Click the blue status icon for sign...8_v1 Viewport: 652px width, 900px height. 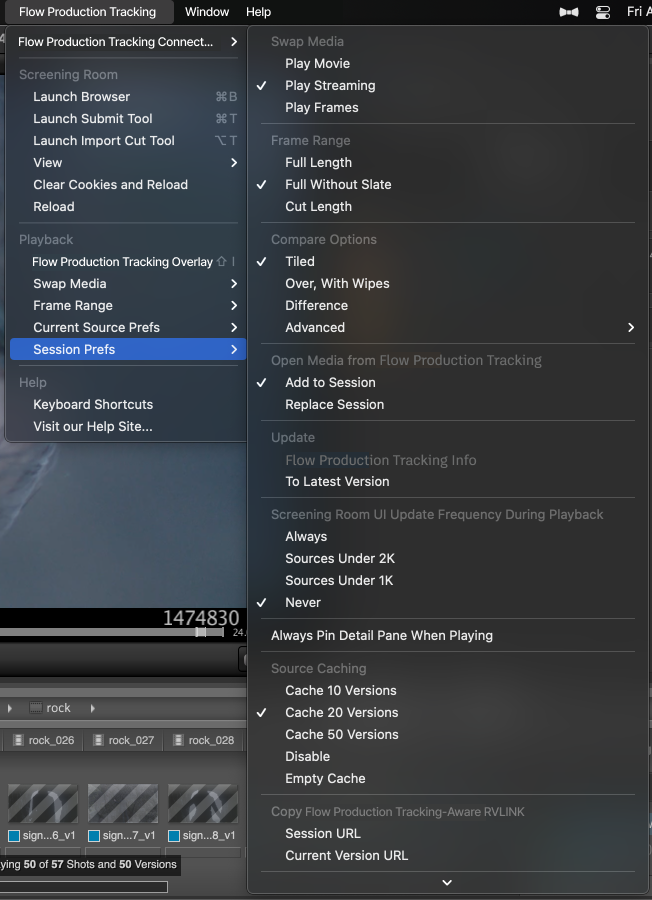(x=174, y=836)
